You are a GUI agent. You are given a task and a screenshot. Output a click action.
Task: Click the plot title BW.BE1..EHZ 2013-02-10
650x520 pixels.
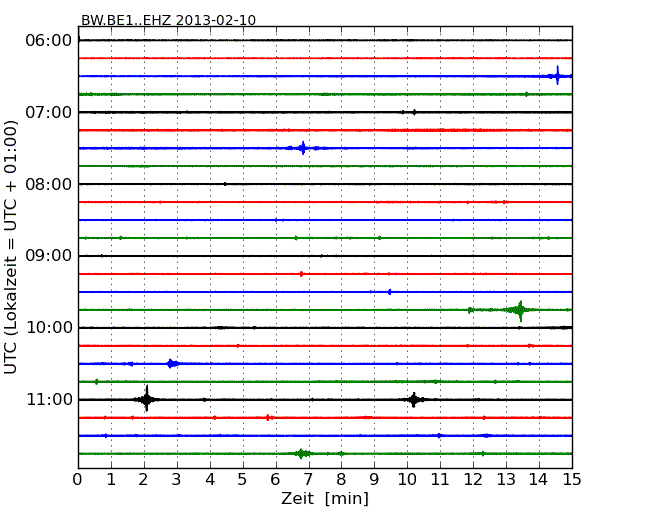point(168,20)
